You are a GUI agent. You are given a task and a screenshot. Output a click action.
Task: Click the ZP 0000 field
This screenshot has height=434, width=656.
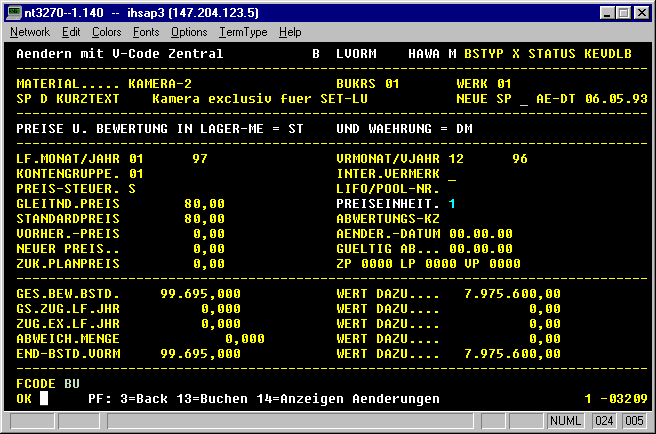[x=364, y=264]
